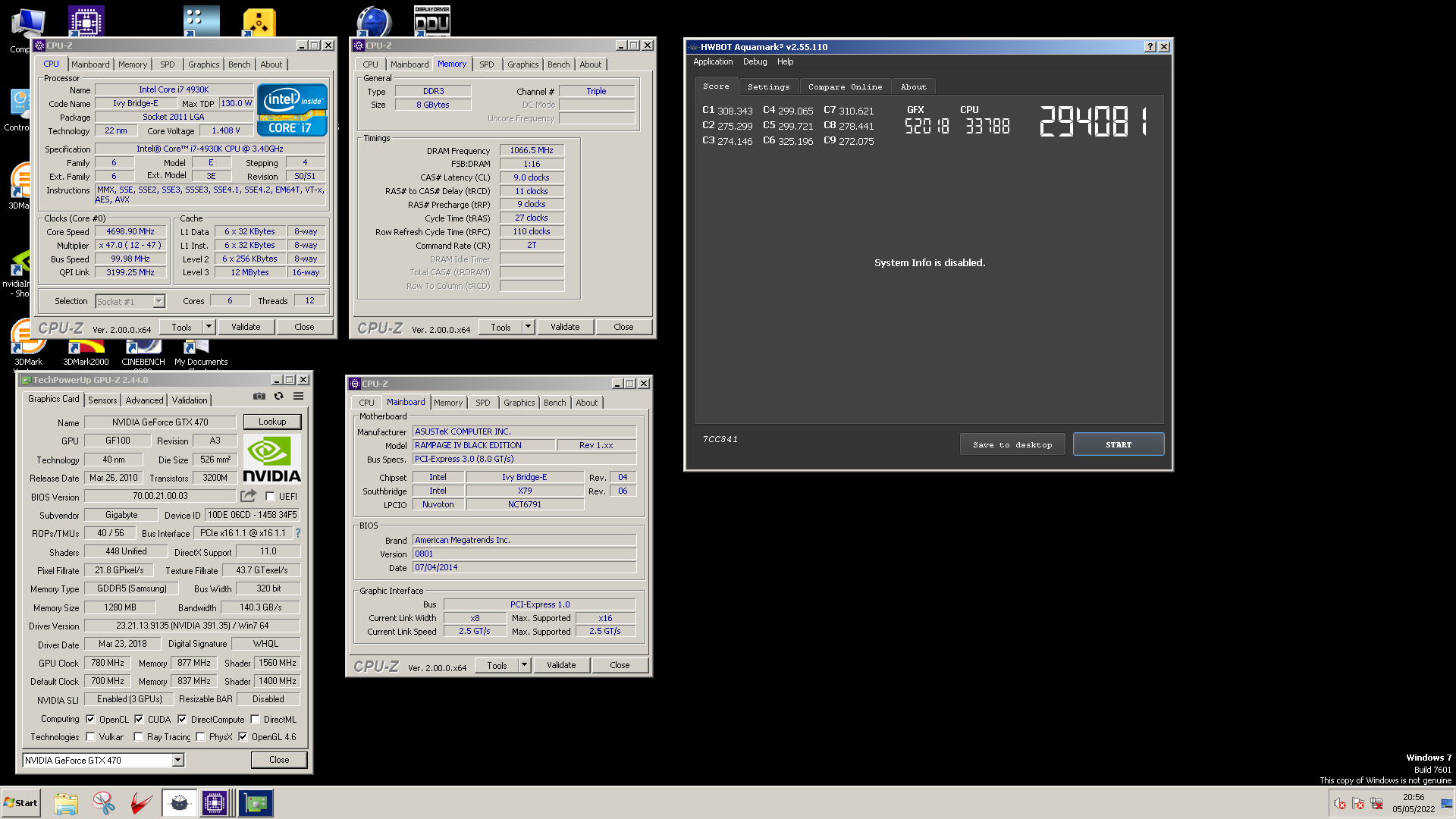
Task: Open Help menu in Aquamark
Action: pyautogui.click(x=786, y=62)
